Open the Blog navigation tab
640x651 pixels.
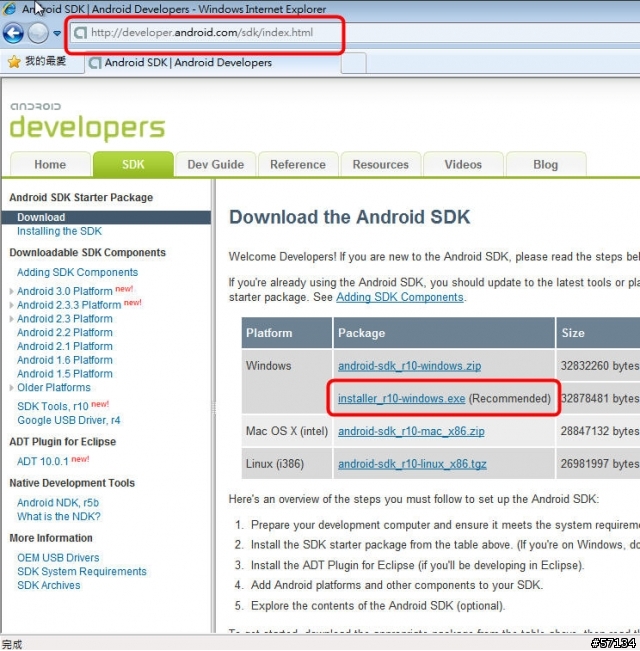pos(546,164)
